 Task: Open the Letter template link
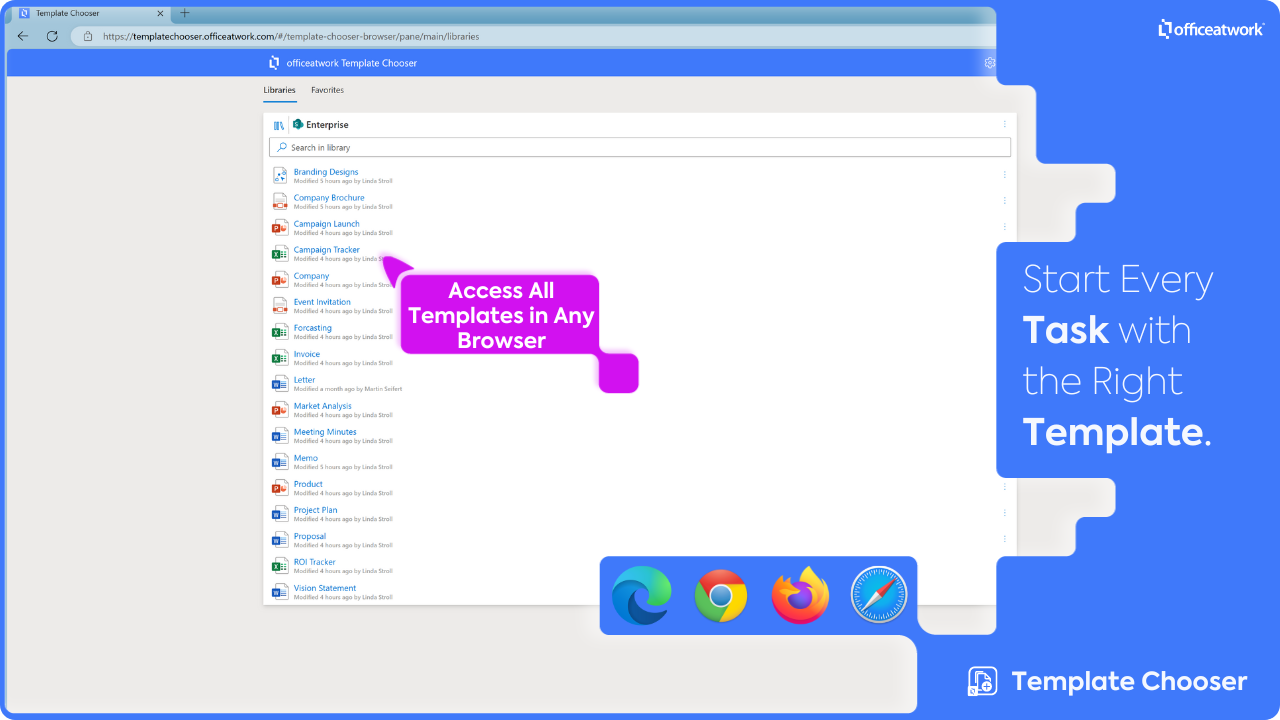click(x=304, y=380)
